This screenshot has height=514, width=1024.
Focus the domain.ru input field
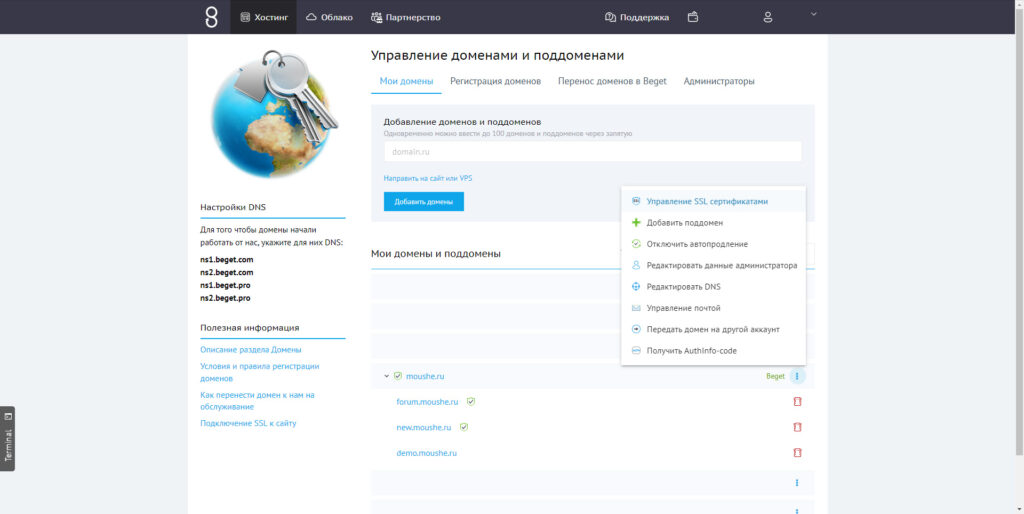[x=593, y=152]
